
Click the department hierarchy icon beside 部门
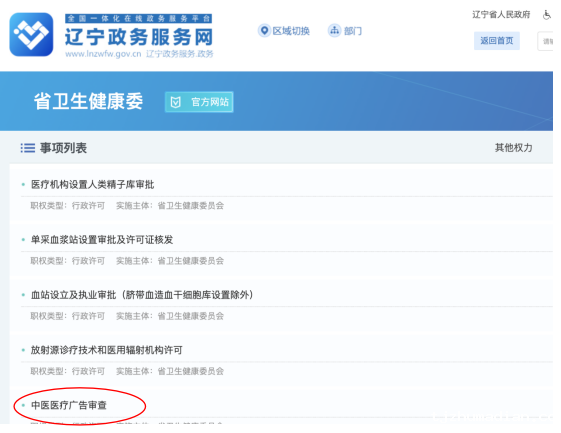click(x=335, y=31)
